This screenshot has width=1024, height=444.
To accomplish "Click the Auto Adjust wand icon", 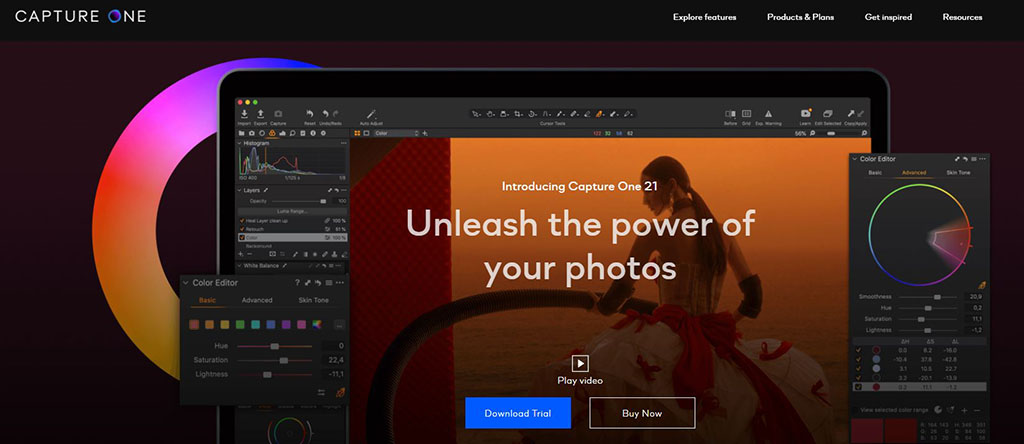I will coord(371,114).
